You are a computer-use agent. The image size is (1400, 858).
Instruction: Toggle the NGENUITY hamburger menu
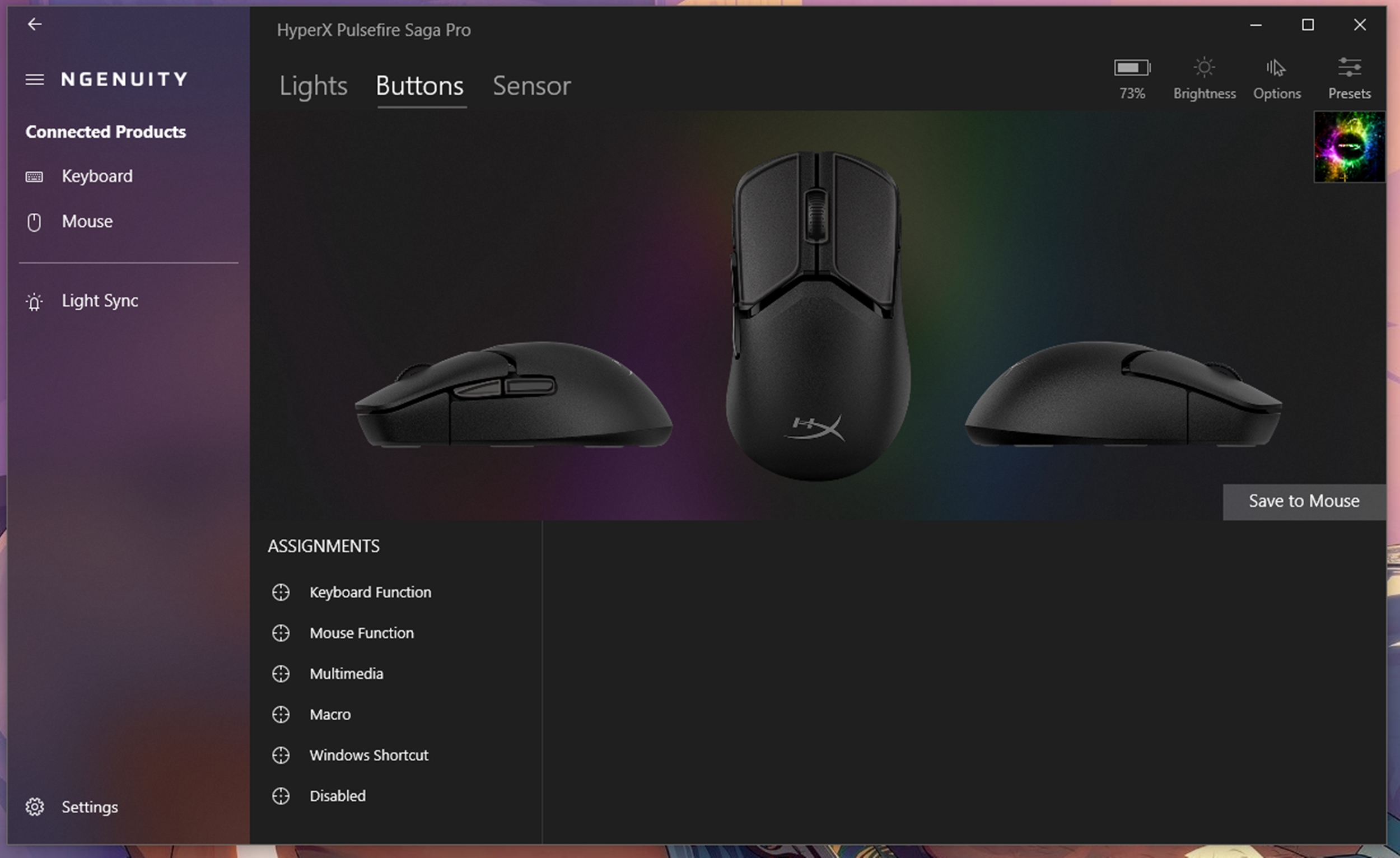[35, 80]
